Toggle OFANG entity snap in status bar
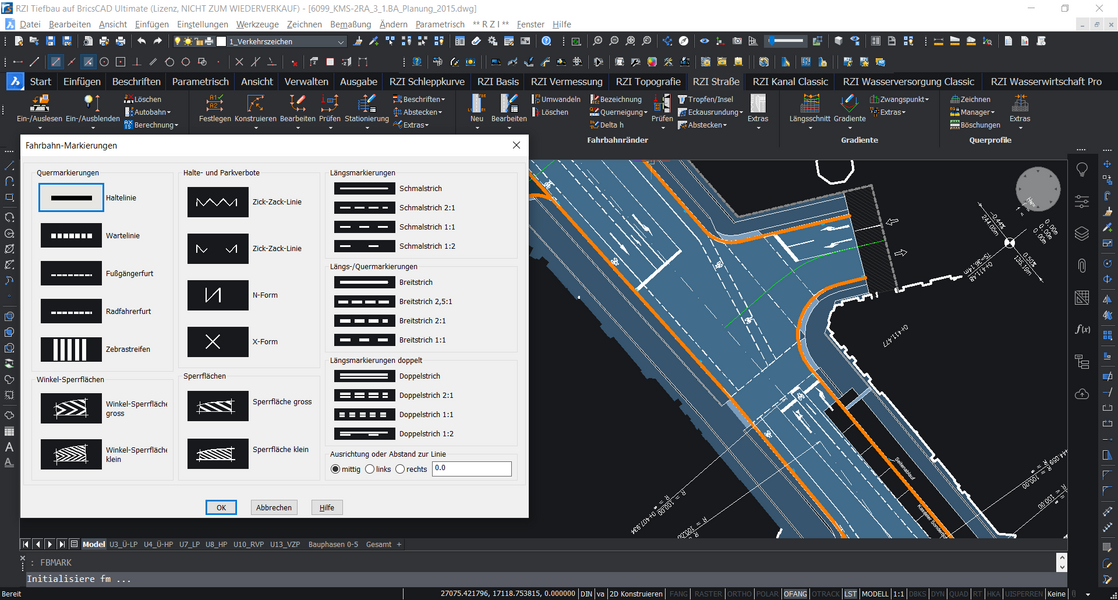The width and height of the screenshot is (1118, 600). pyautogui.click(x=795, y=594)
